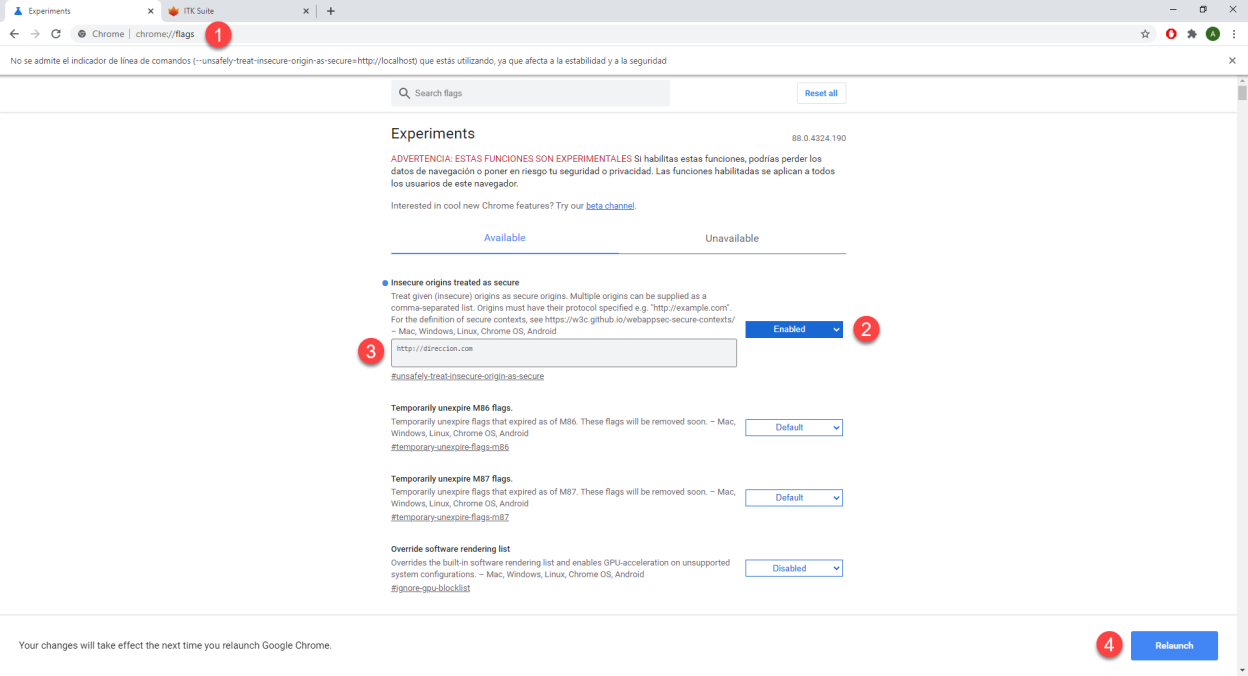
Task: Open #temporary-unexpire-flags-m87 anchor link
Action: [x=450, y=517]
